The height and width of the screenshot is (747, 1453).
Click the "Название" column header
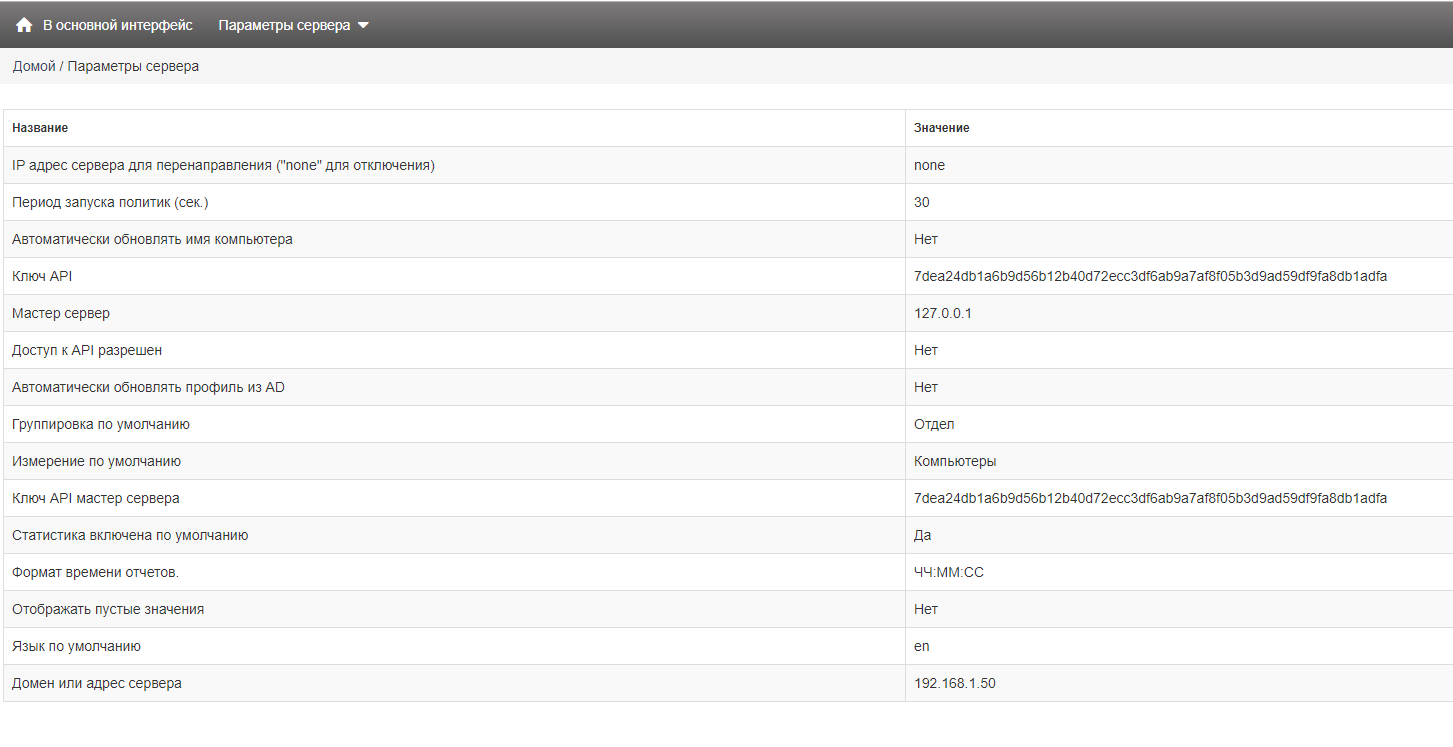[40, 128]
